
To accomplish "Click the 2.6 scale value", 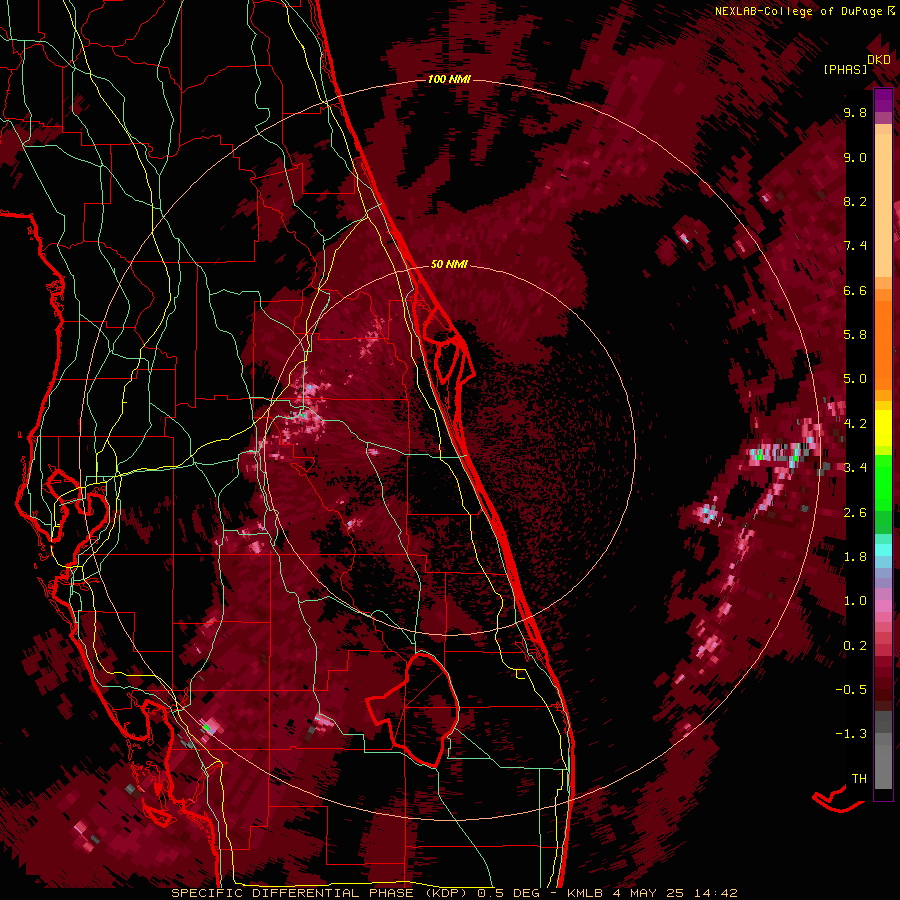I will click(x=855, y=513).
